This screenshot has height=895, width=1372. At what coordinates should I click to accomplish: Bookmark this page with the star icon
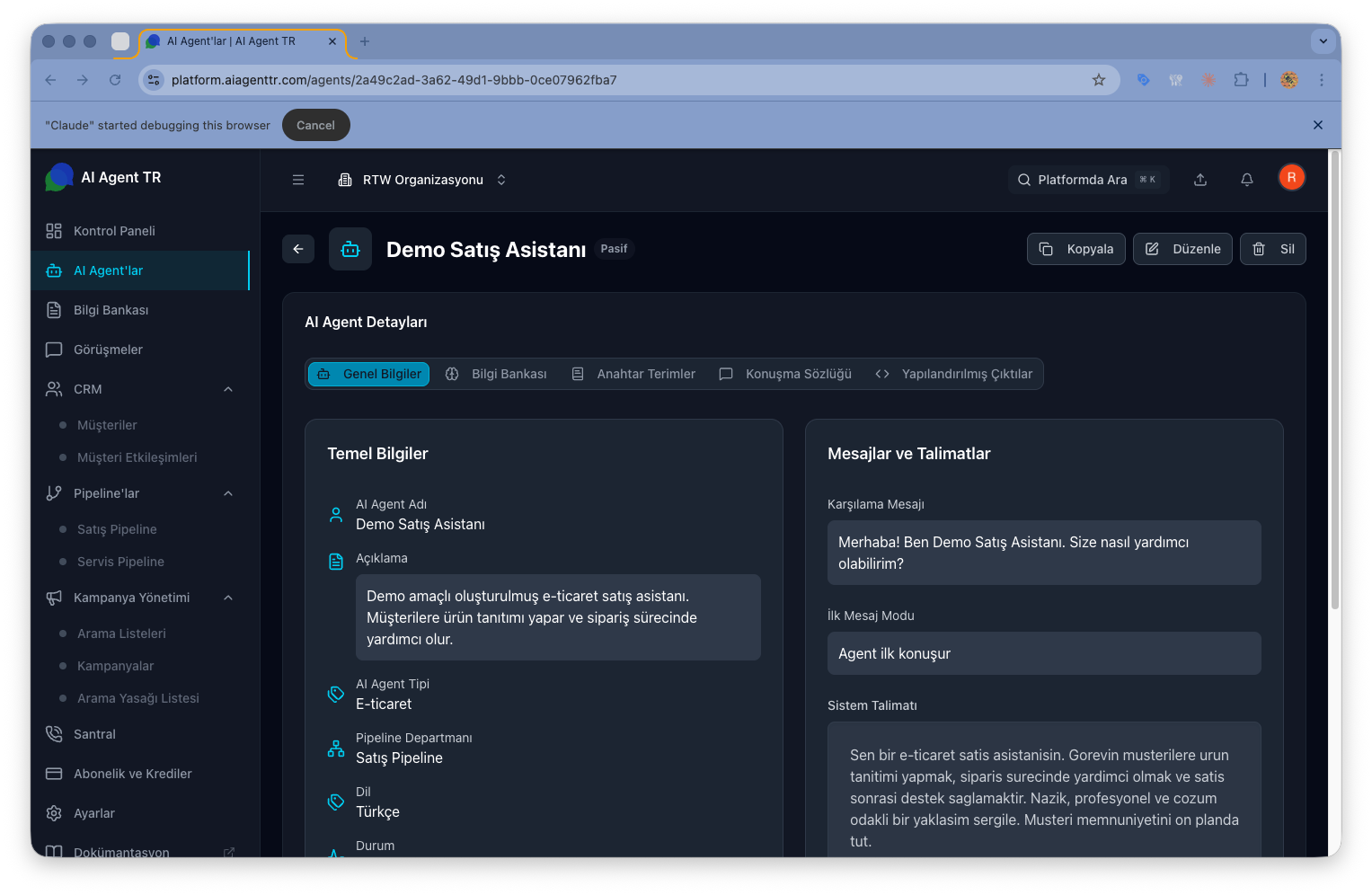point(1099,80)
